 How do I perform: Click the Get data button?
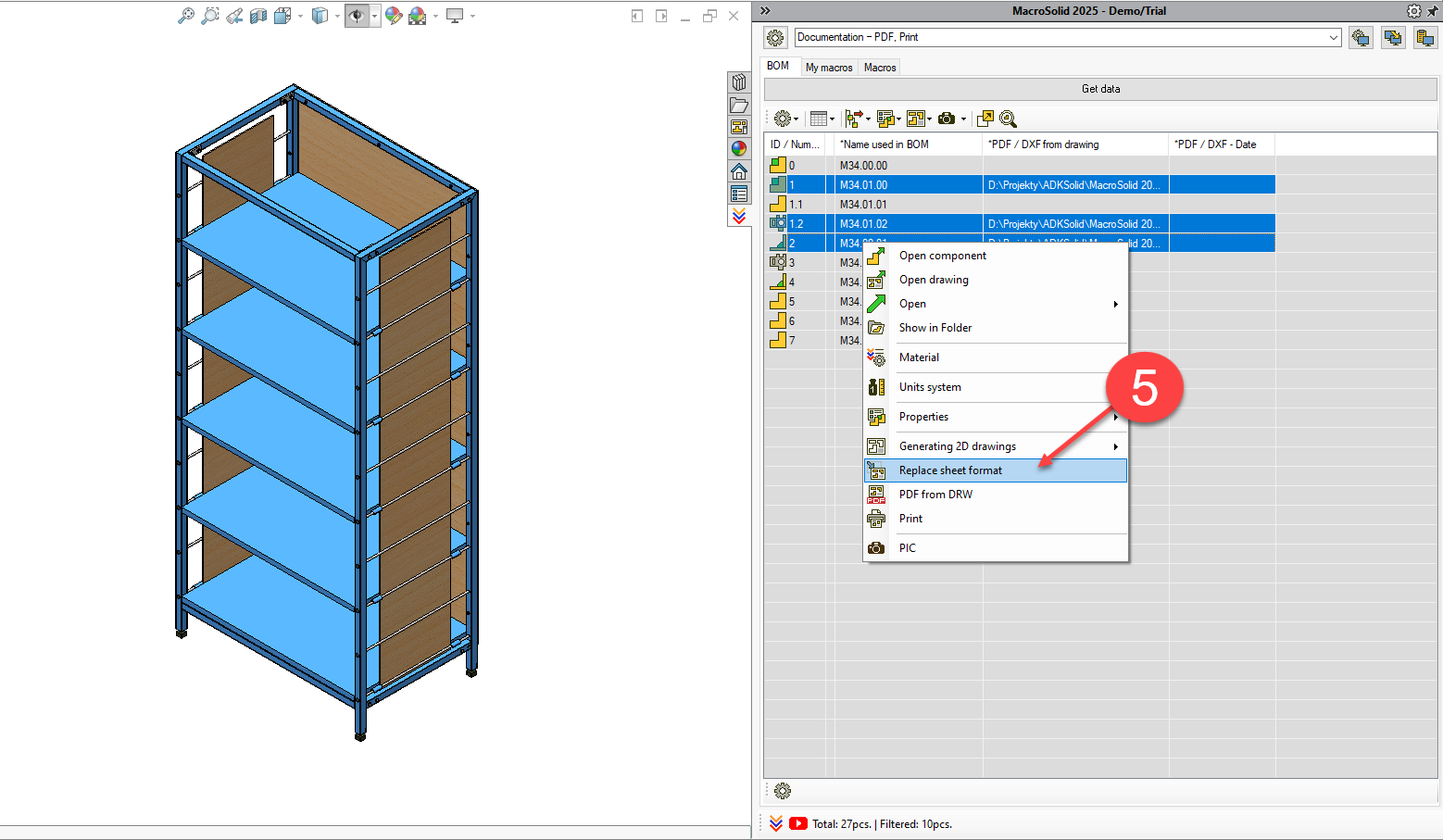[1100, 89]
